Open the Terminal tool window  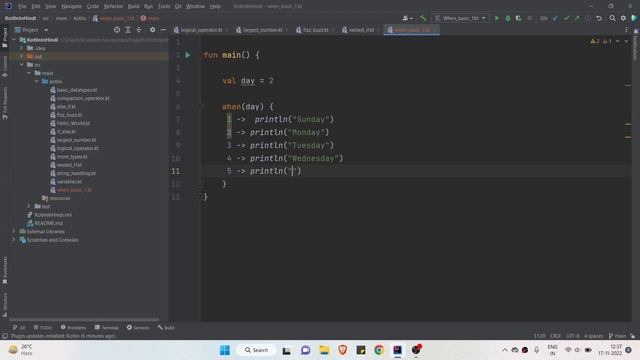[107, 327]
